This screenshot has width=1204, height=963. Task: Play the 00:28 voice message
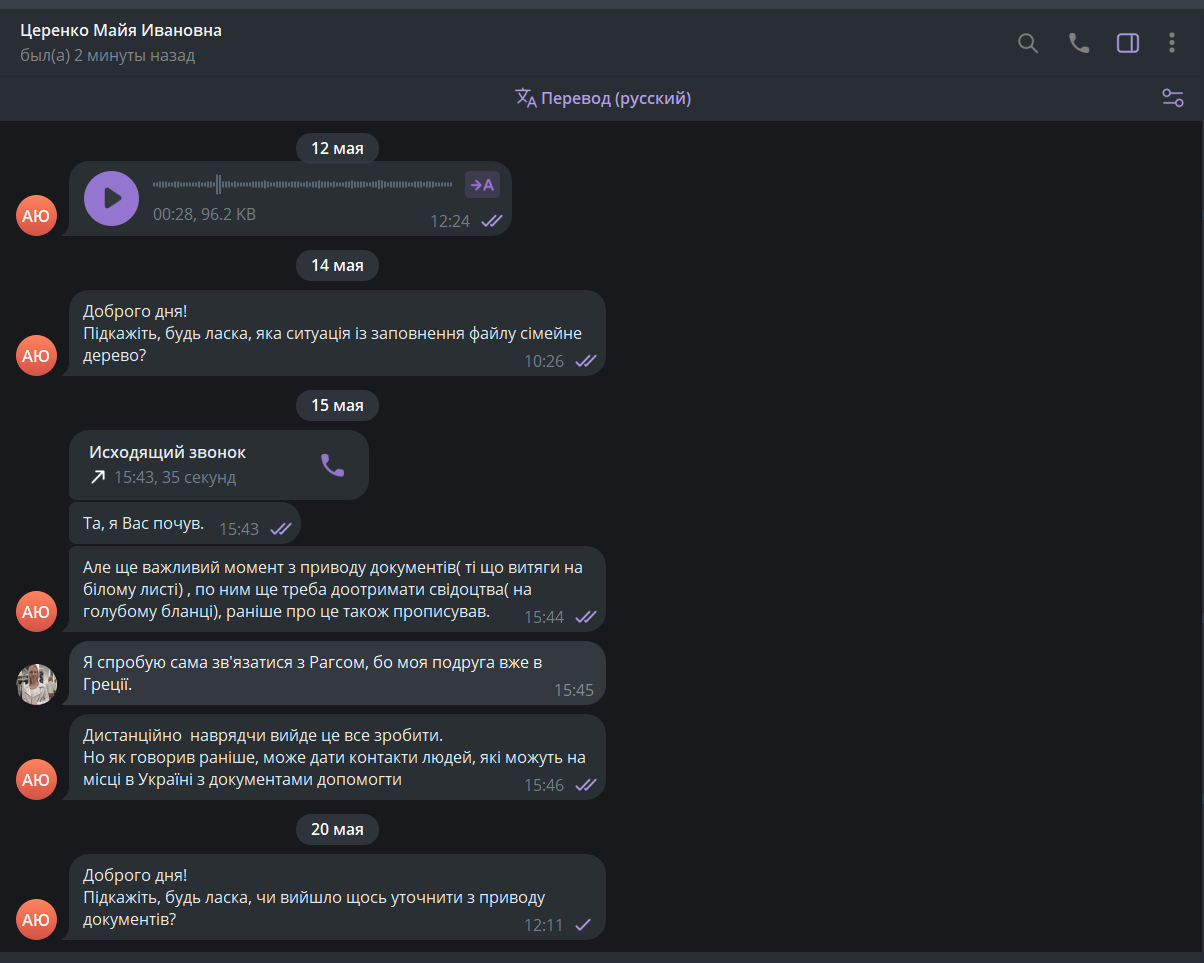click(x=111, y=198)
